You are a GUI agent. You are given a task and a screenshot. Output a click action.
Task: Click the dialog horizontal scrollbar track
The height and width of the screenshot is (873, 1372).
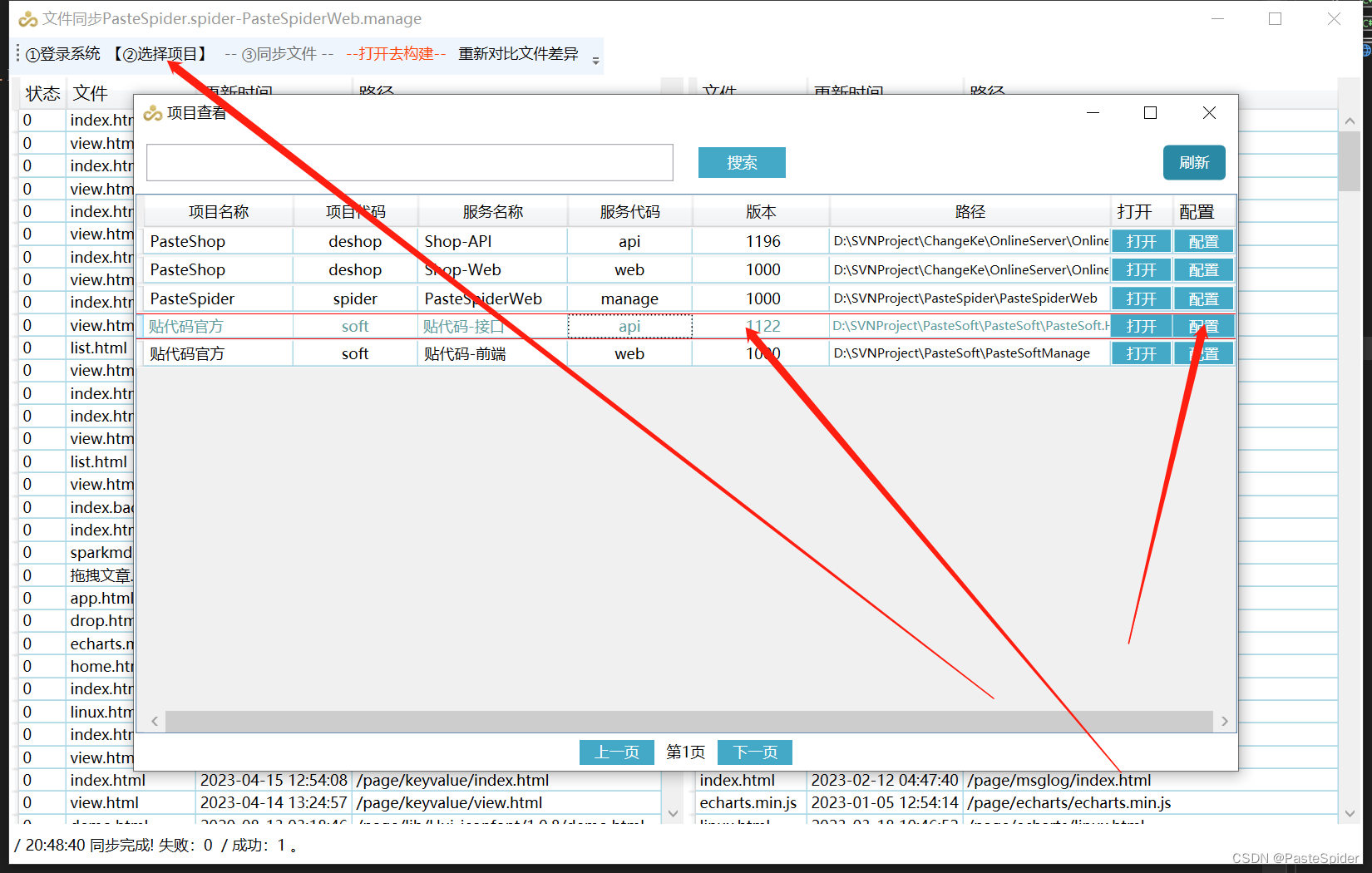(x=688, y=722)
